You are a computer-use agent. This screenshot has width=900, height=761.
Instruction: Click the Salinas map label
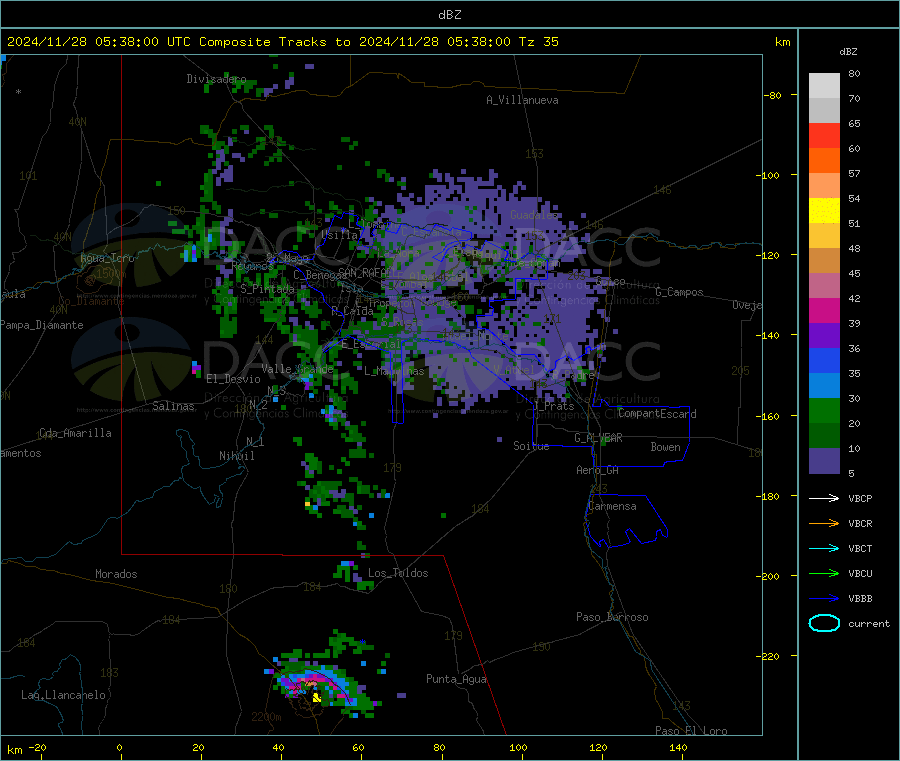click(173, 406)
